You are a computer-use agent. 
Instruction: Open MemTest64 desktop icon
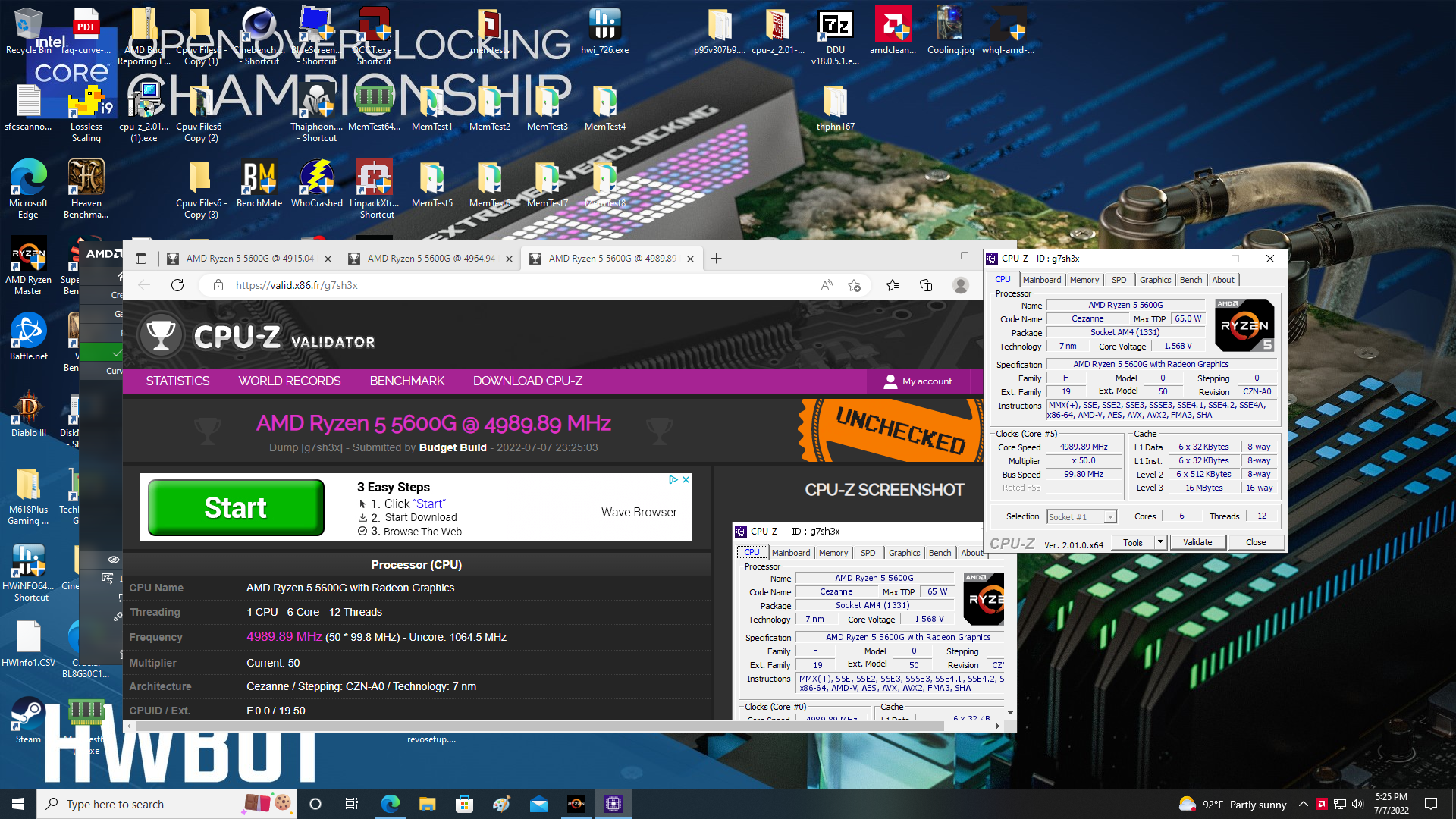point(374,108)
